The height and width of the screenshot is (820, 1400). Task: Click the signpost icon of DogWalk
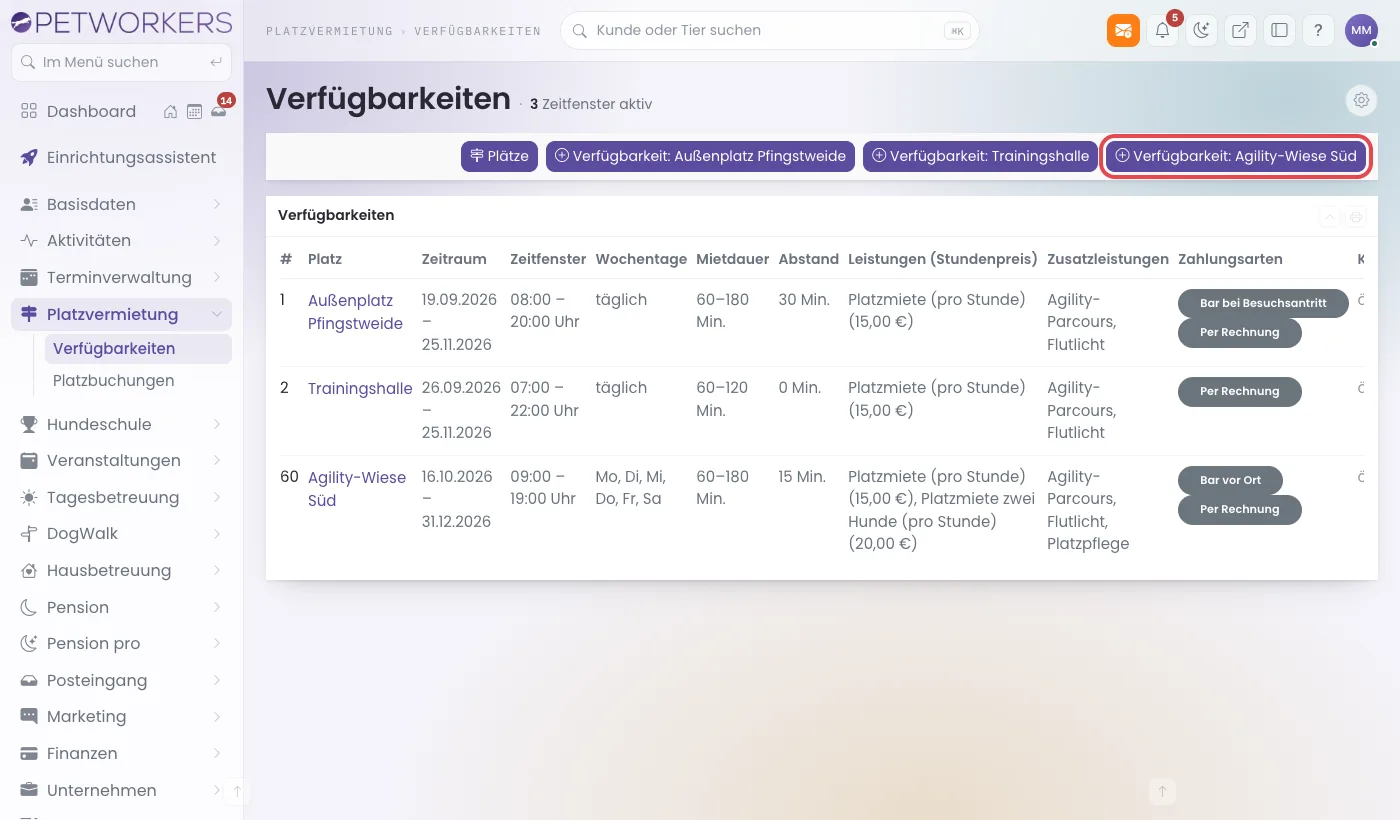(29, 534)
